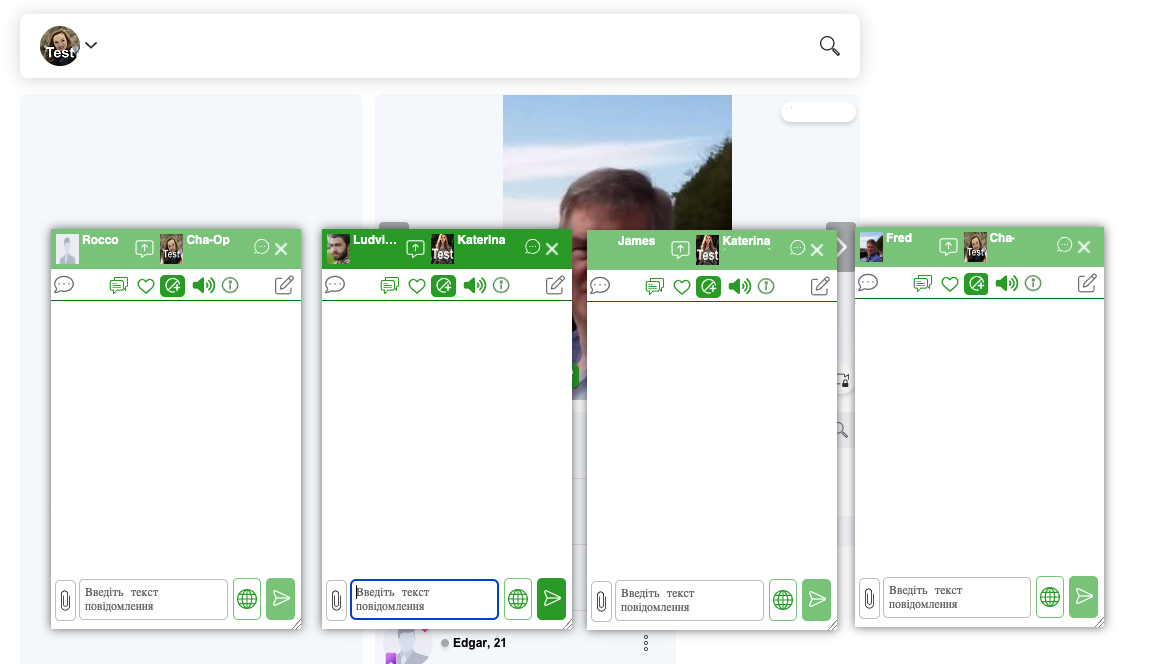
Task: Open message templates icon in Ludvi chat
Action: click(x=389, y=285)
